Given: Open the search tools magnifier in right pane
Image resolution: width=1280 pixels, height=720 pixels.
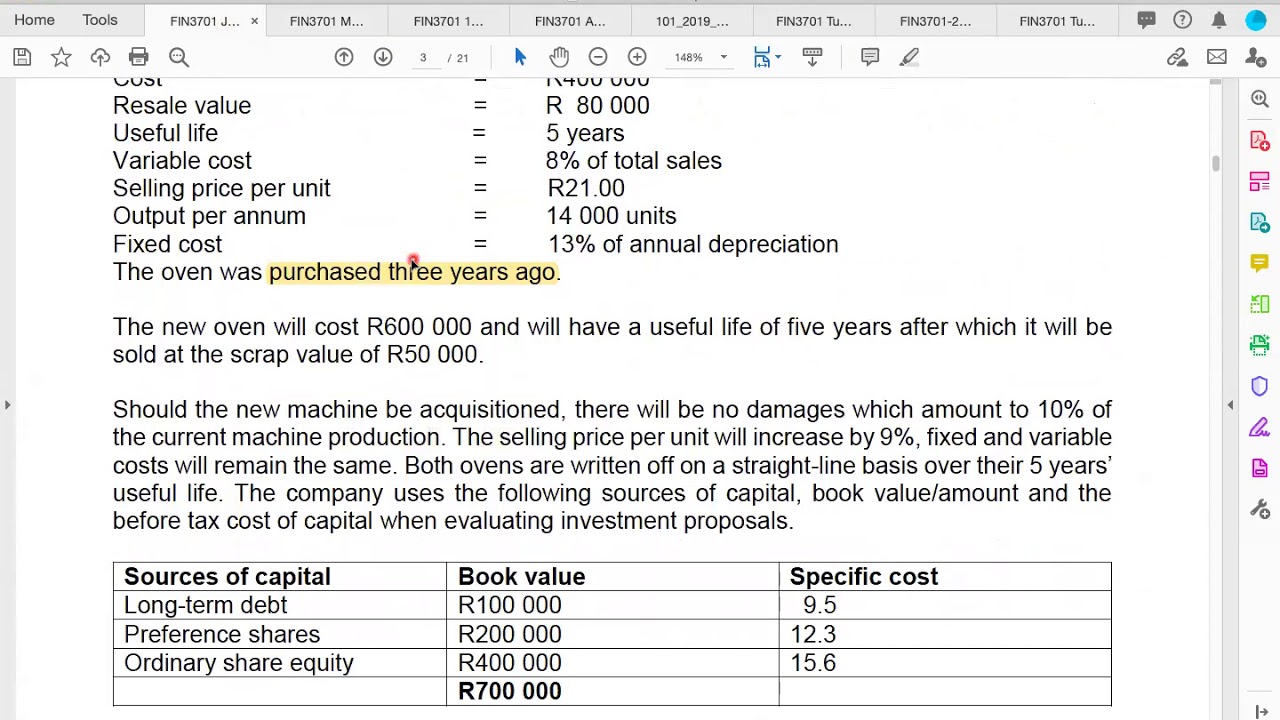Looking at the screenshot, I should (1260, 98).
